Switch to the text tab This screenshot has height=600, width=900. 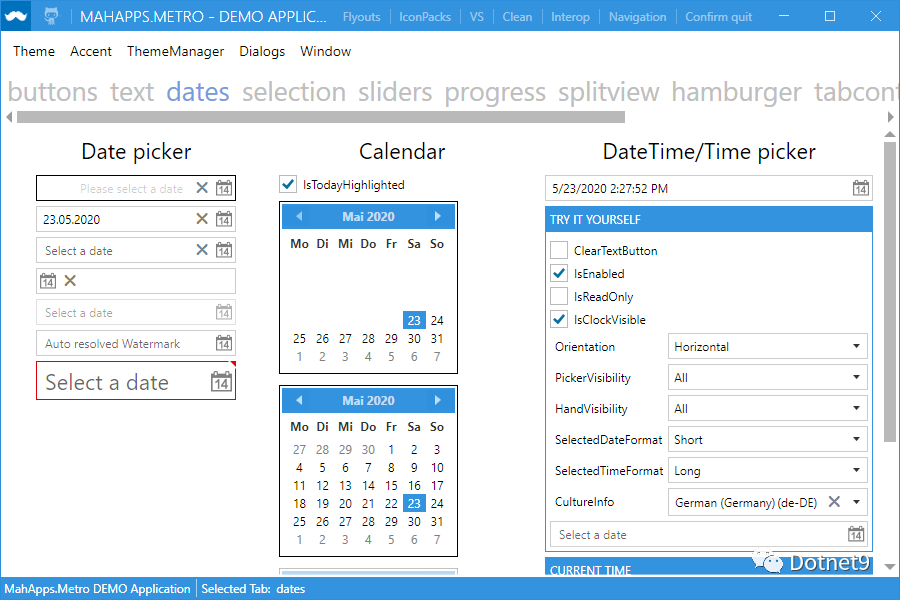132,92
